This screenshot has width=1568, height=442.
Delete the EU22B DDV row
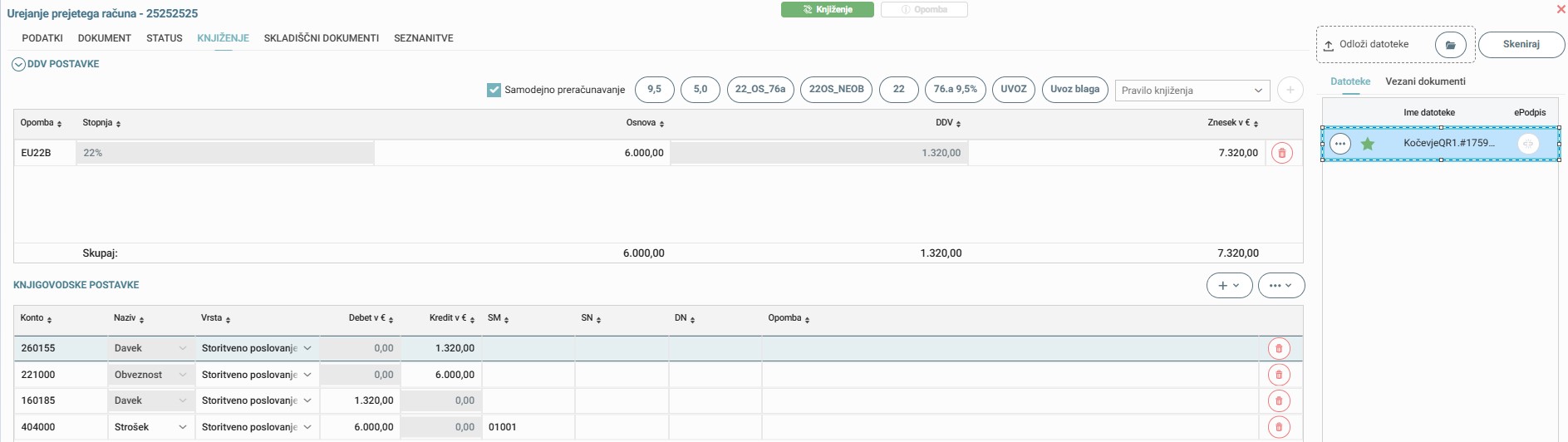click(x=1281, y=153)
